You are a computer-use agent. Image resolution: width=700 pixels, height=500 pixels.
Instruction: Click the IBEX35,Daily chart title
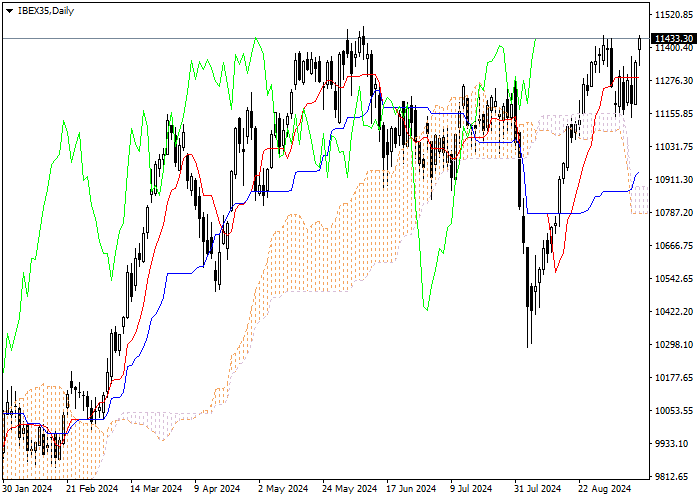point(46,11)
